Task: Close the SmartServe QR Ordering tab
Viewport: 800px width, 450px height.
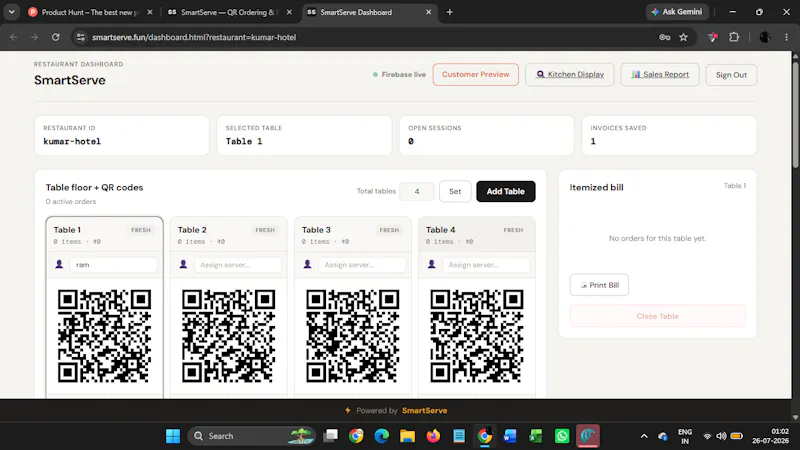Action: point(289,12)
